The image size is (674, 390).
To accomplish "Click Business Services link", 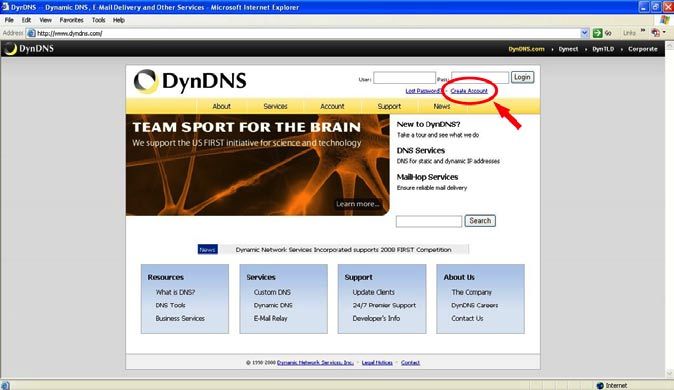I will coord(180,319).
